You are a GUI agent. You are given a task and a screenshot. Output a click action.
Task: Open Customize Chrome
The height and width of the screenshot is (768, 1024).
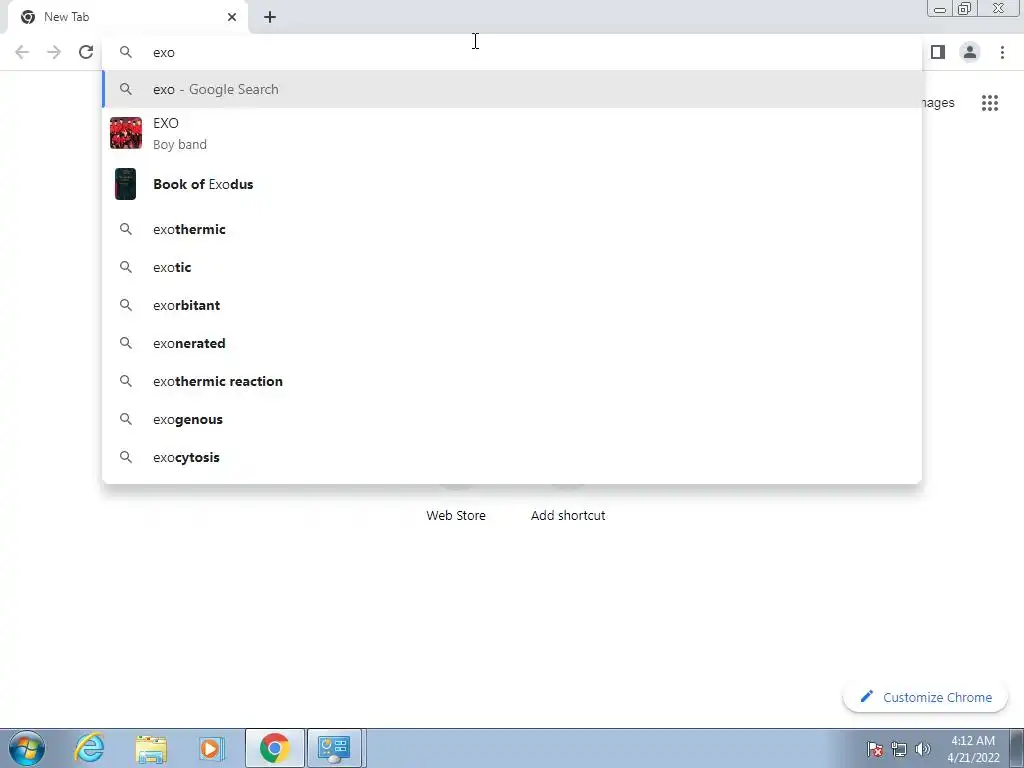[925, 697]
